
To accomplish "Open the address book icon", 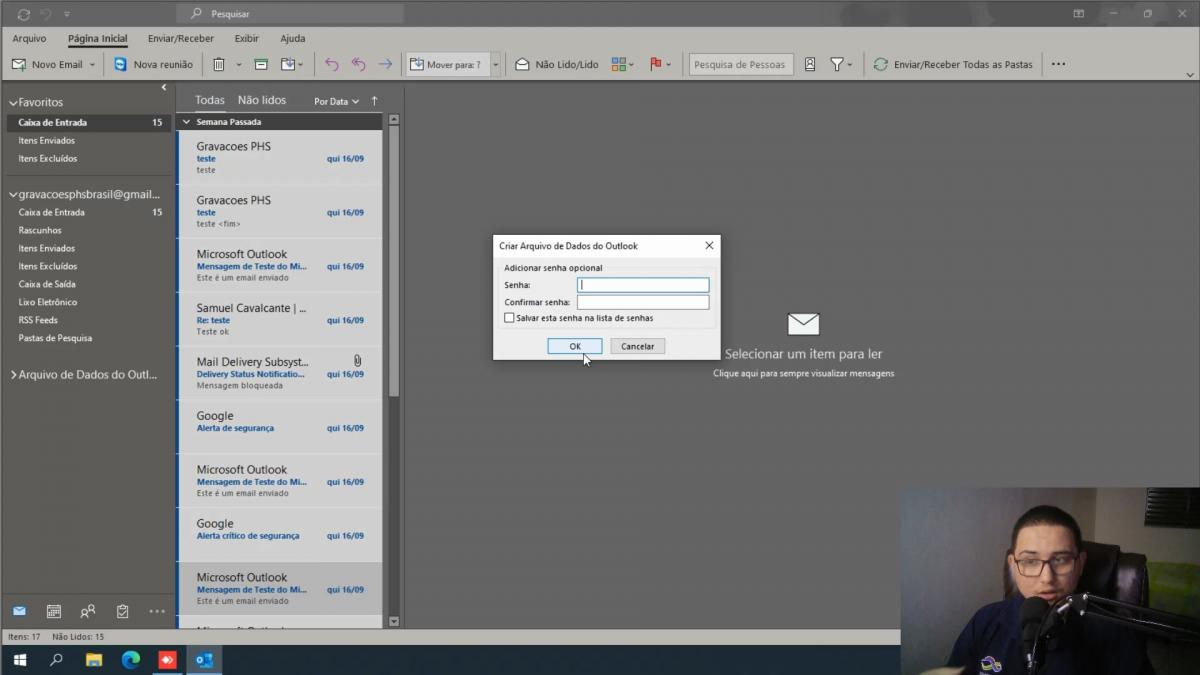I will click(x=810, y=64).
